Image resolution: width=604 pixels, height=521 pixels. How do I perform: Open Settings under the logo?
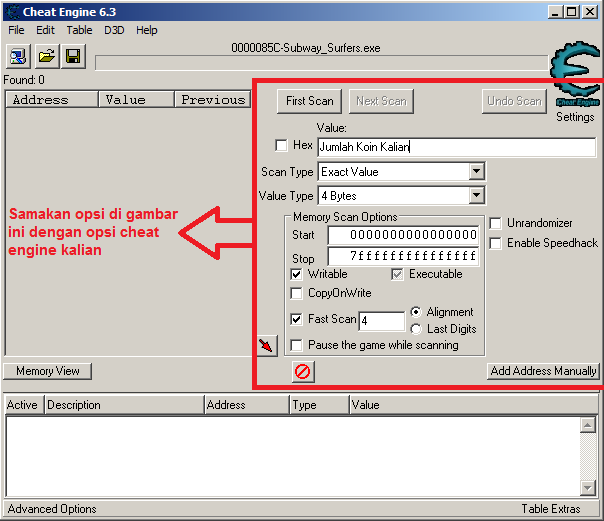[x=575, y=117]
